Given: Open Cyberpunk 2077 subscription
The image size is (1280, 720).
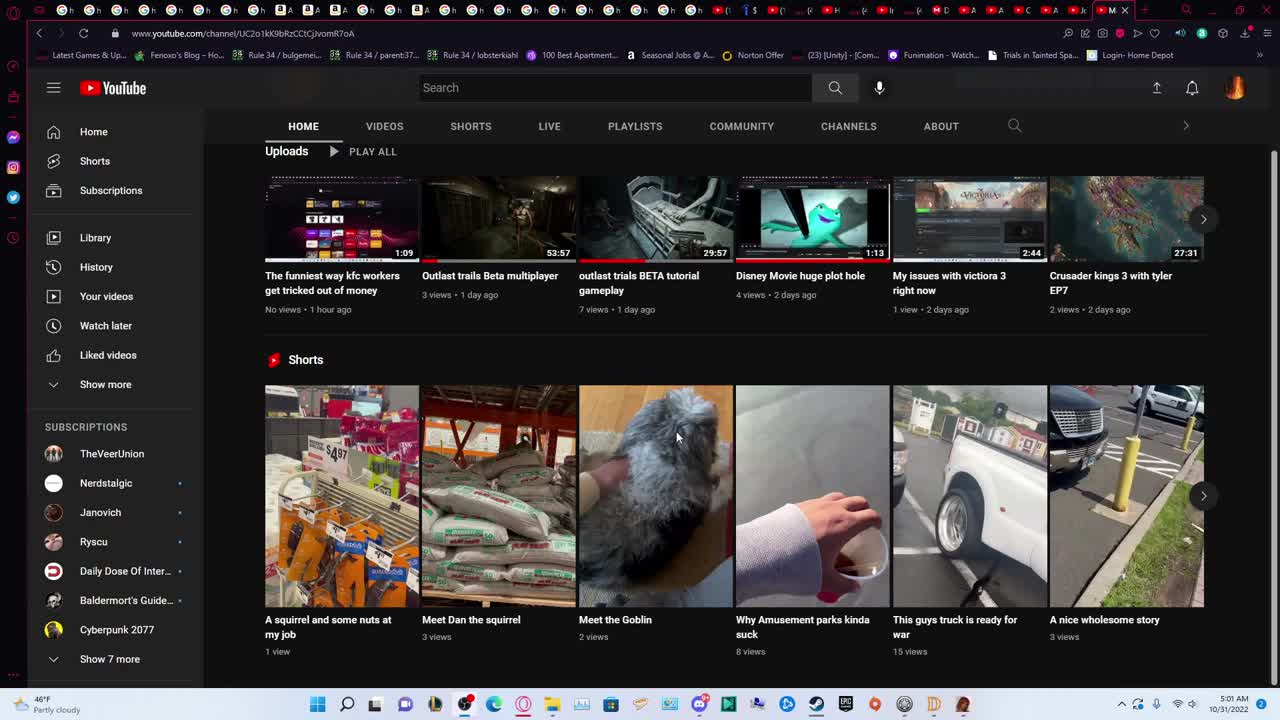Looking at the screenshot, I should [116, 630].
